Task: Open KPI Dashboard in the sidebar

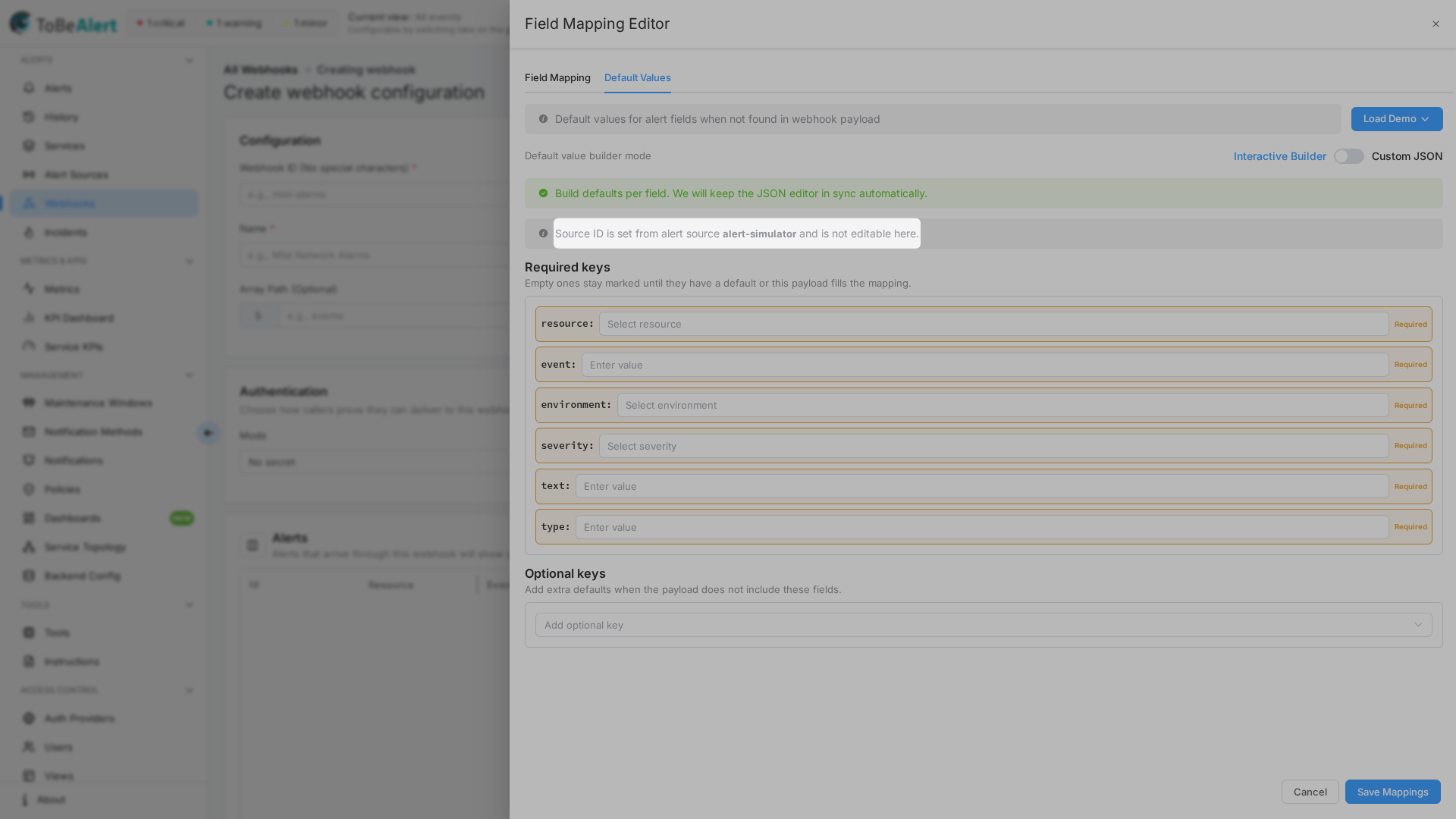Action: tap(104, 318)
